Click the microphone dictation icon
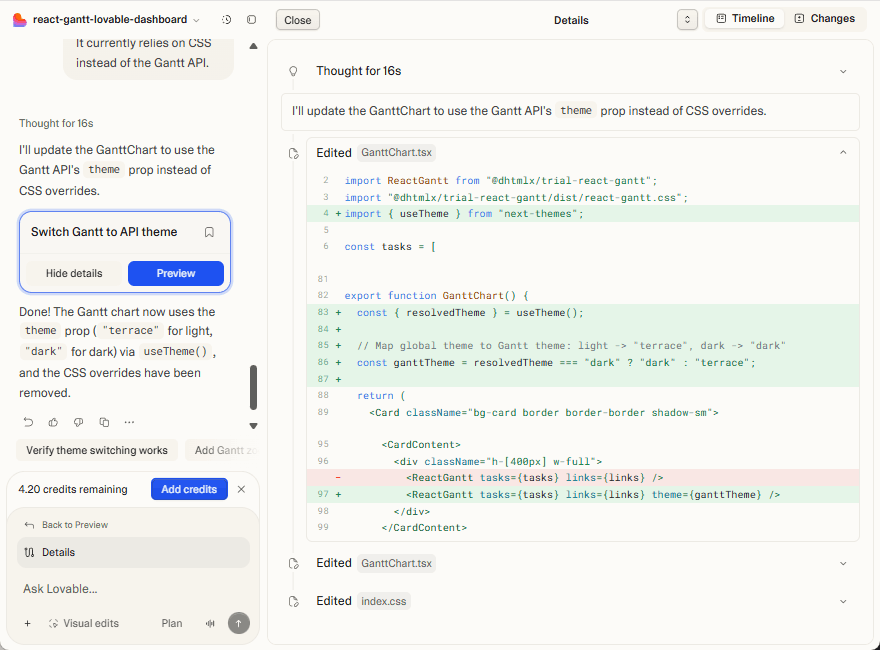 211,623
